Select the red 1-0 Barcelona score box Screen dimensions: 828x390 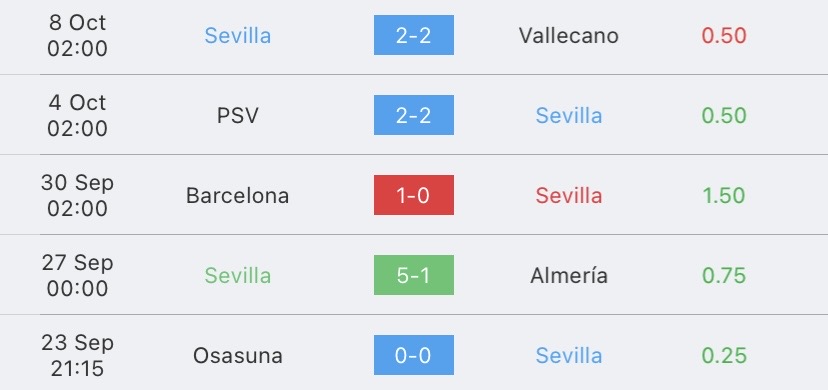[x=413, y=195]
